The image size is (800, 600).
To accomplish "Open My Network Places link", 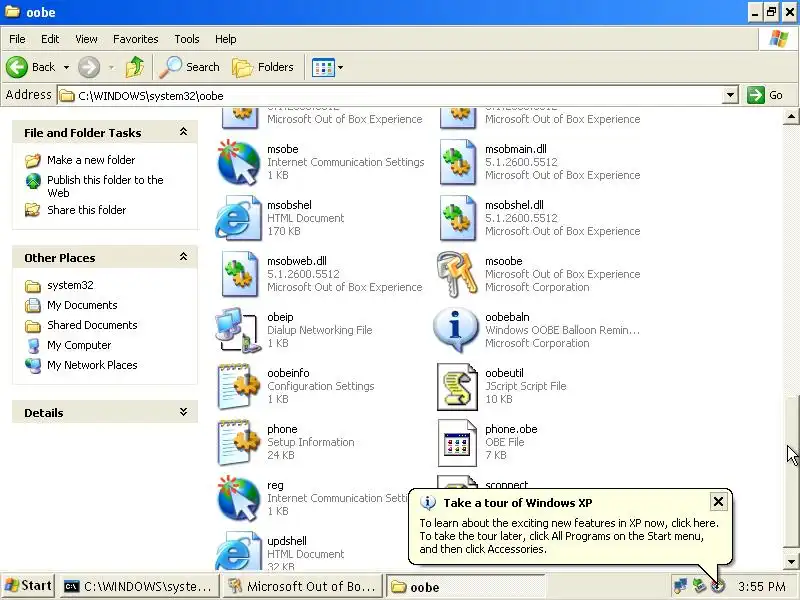I will (92, 365).
